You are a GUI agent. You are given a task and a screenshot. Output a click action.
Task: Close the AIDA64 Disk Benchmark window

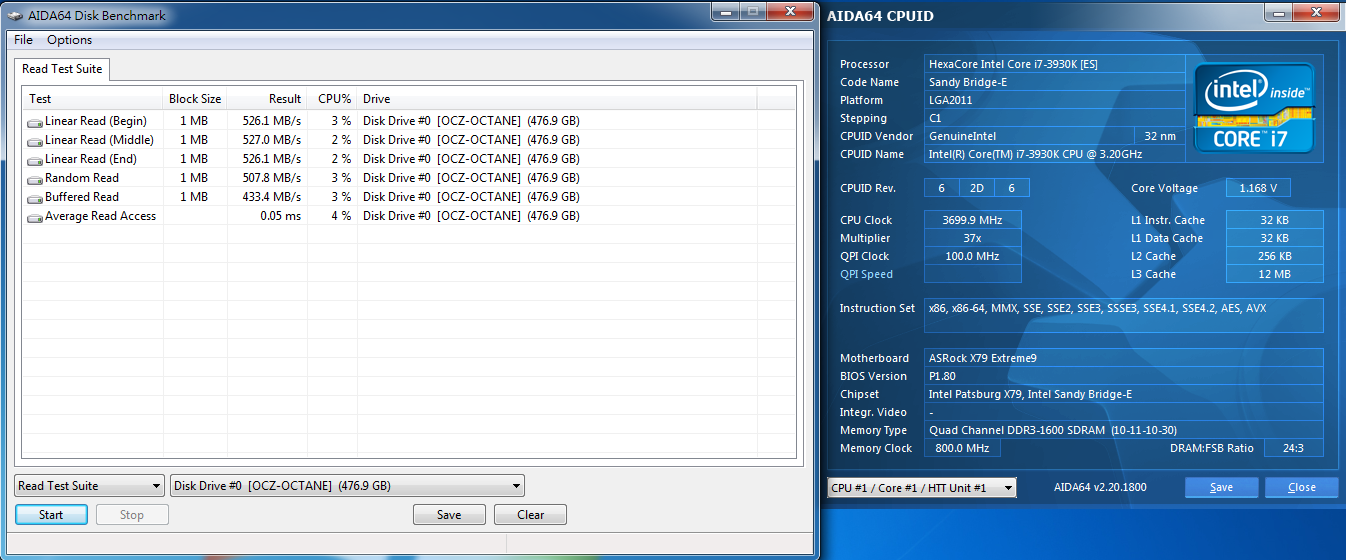[792, 11]
